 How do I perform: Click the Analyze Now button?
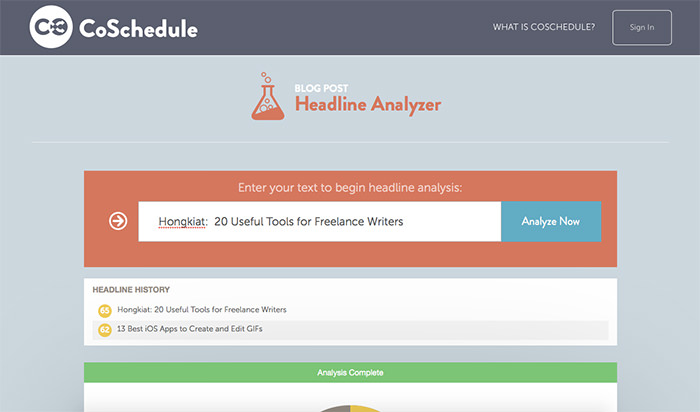click(x=551, y=221)
